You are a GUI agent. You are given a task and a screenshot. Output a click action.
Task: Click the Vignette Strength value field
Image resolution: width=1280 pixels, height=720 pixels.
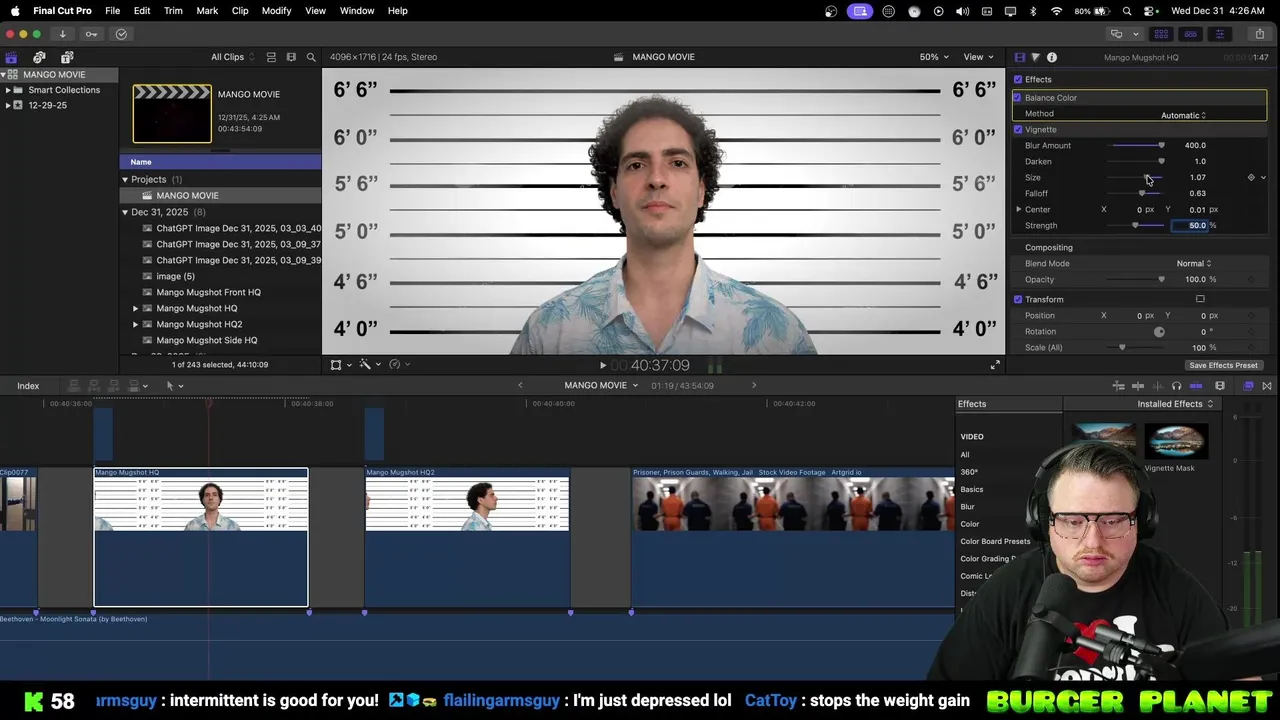point(1191,226)
